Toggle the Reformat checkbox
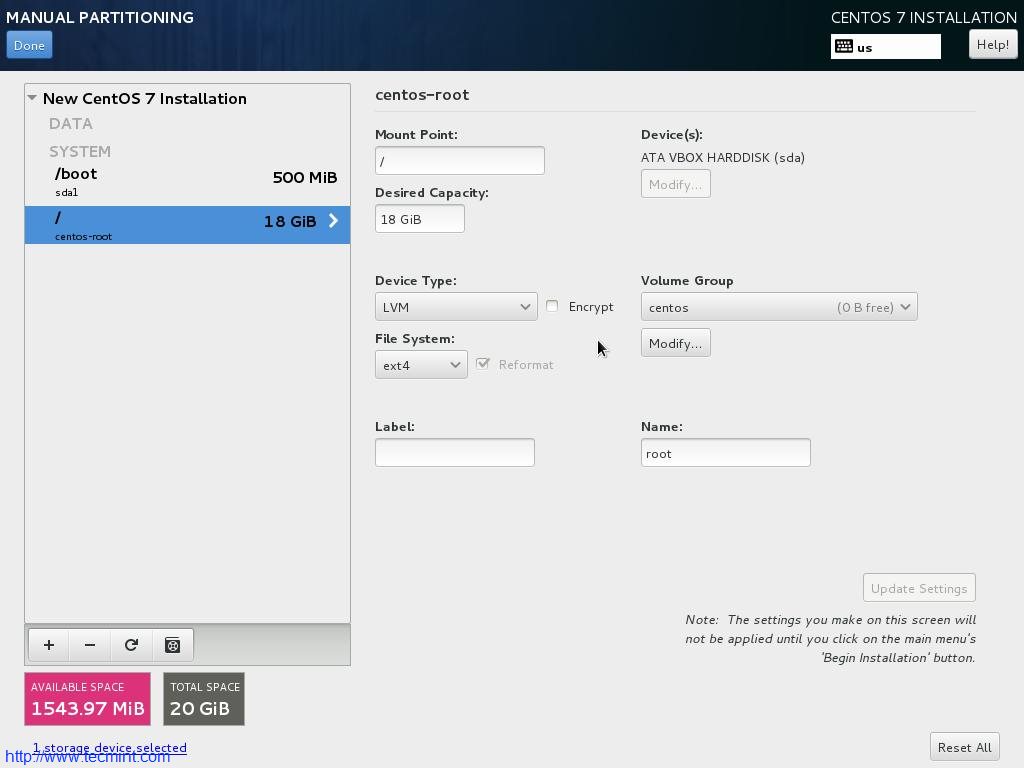 pyautogui.click(x=483, y=364)
